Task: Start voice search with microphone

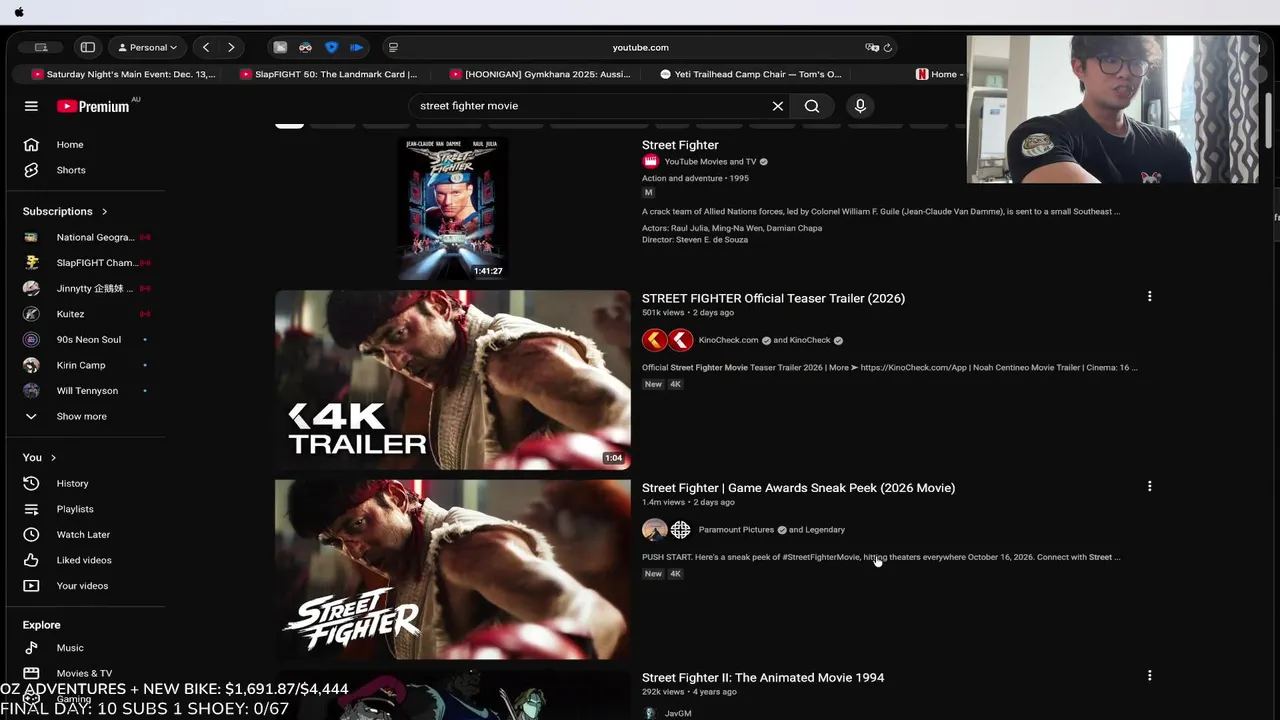Action: click(x=860, y=106)
